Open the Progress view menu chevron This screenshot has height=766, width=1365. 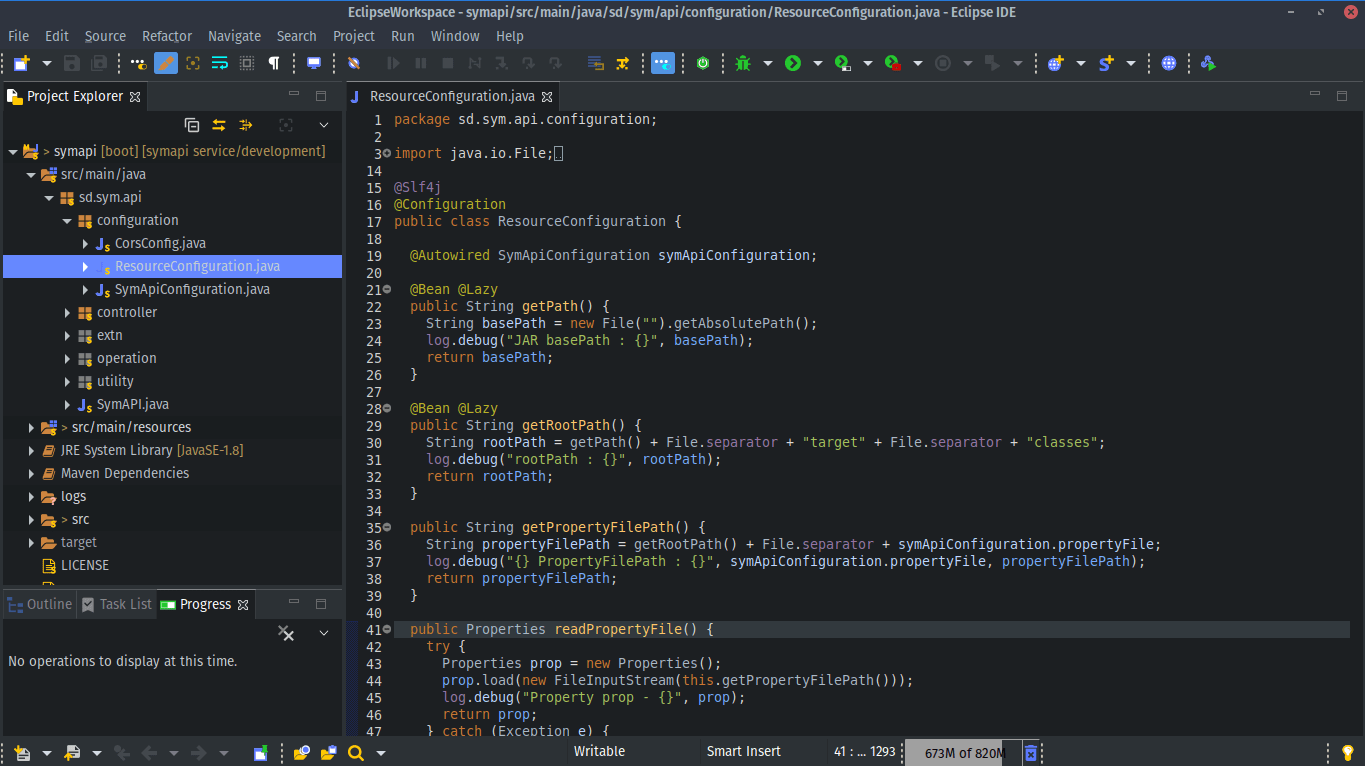(x=322, y=632)
